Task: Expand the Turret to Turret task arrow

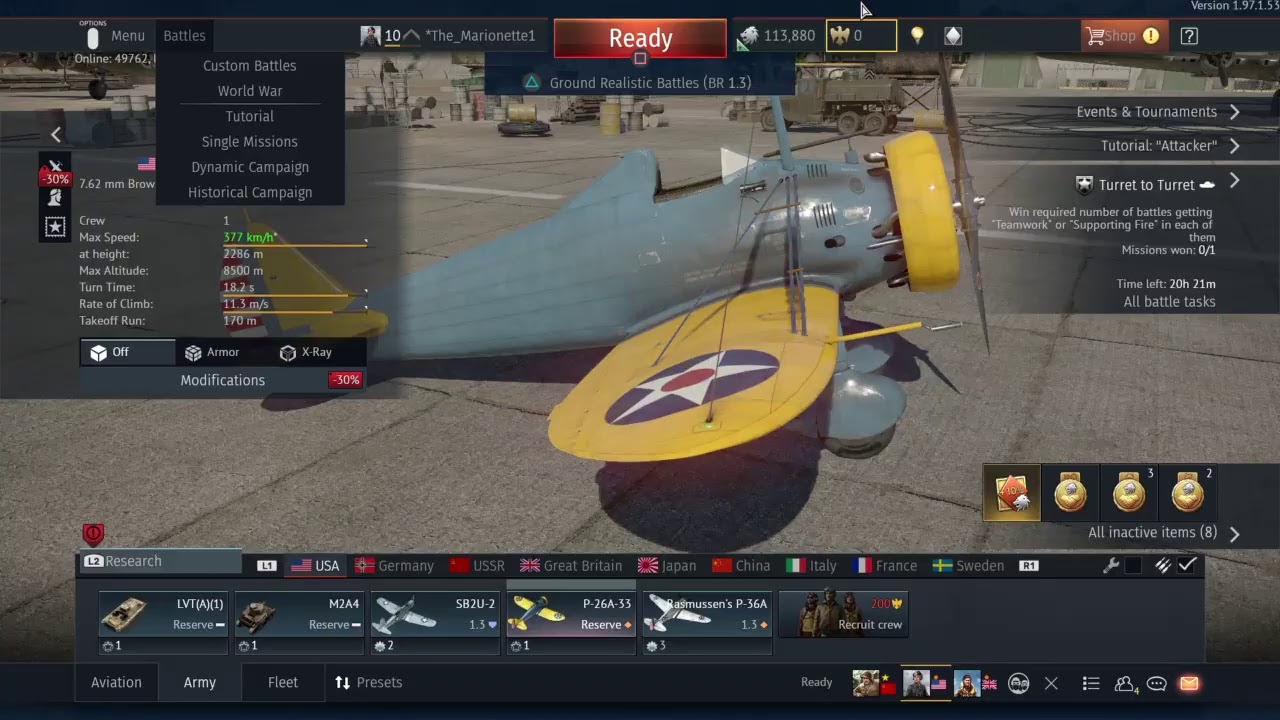Action: pyautogui.click(x=1234, y=181)
